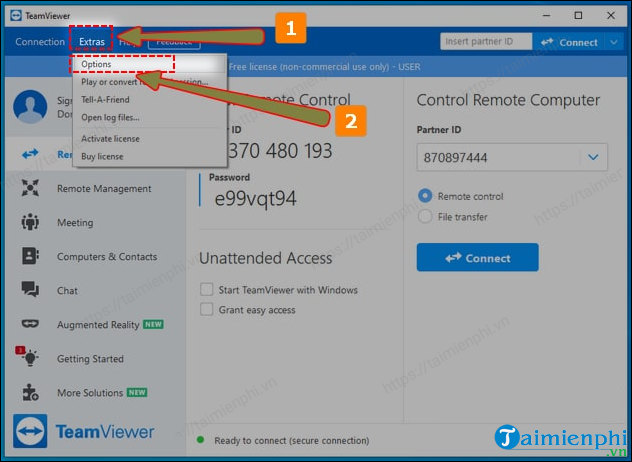Viewport: 632px width, 462px height.
Task: Click the More Solutions puzzle icon
Action: click(x=30, y=392)
